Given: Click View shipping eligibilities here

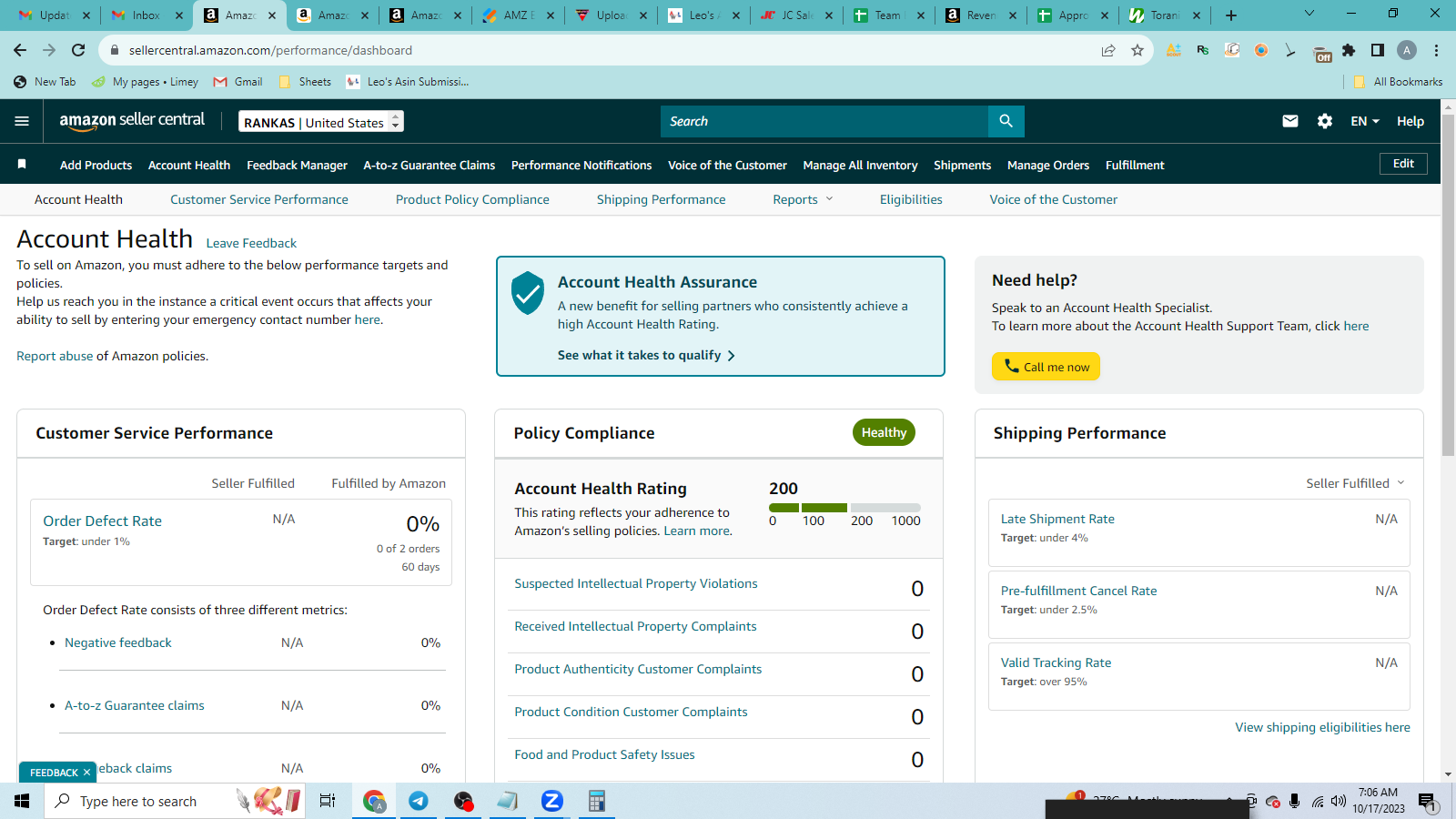Looking at the screenshot, I should pos(1322,727).
